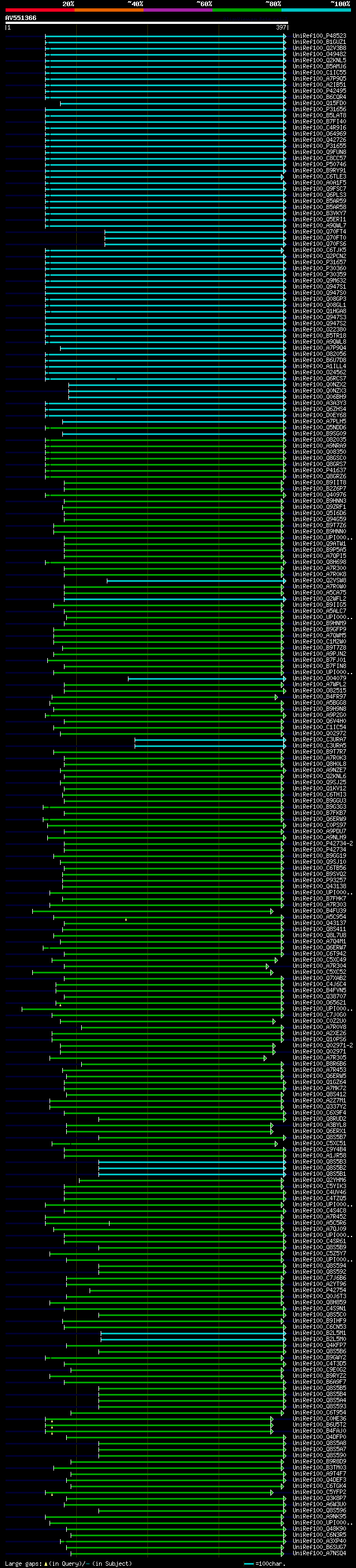
Task: Open the UniRef100_A5C954 label
Action: [x=319, y=917]
